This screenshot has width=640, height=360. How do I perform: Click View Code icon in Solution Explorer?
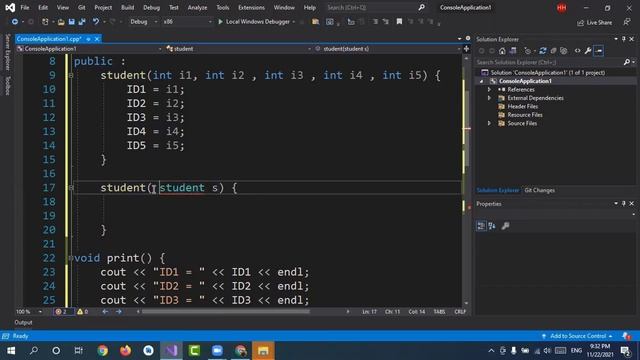[577, 51]
